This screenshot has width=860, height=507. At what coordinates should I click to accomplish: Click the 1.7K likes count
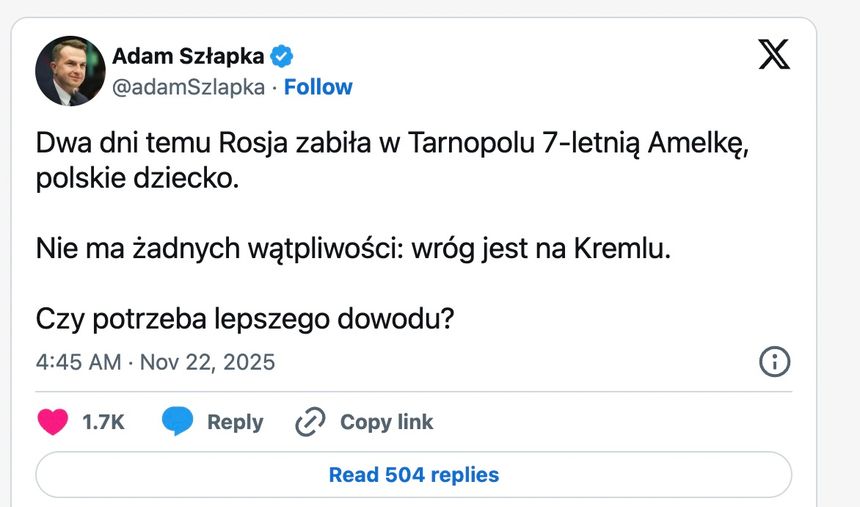click(103, 422)
